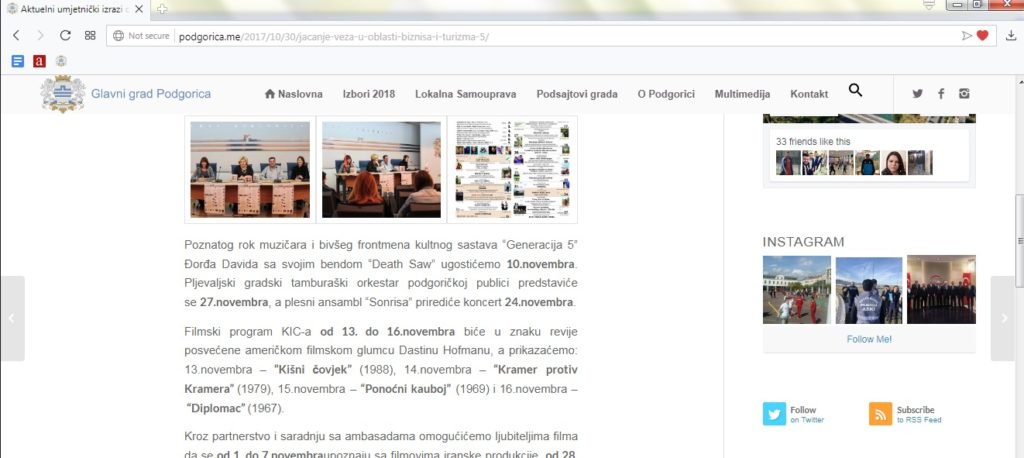Open a new tab with plus button

coord(161,8)
